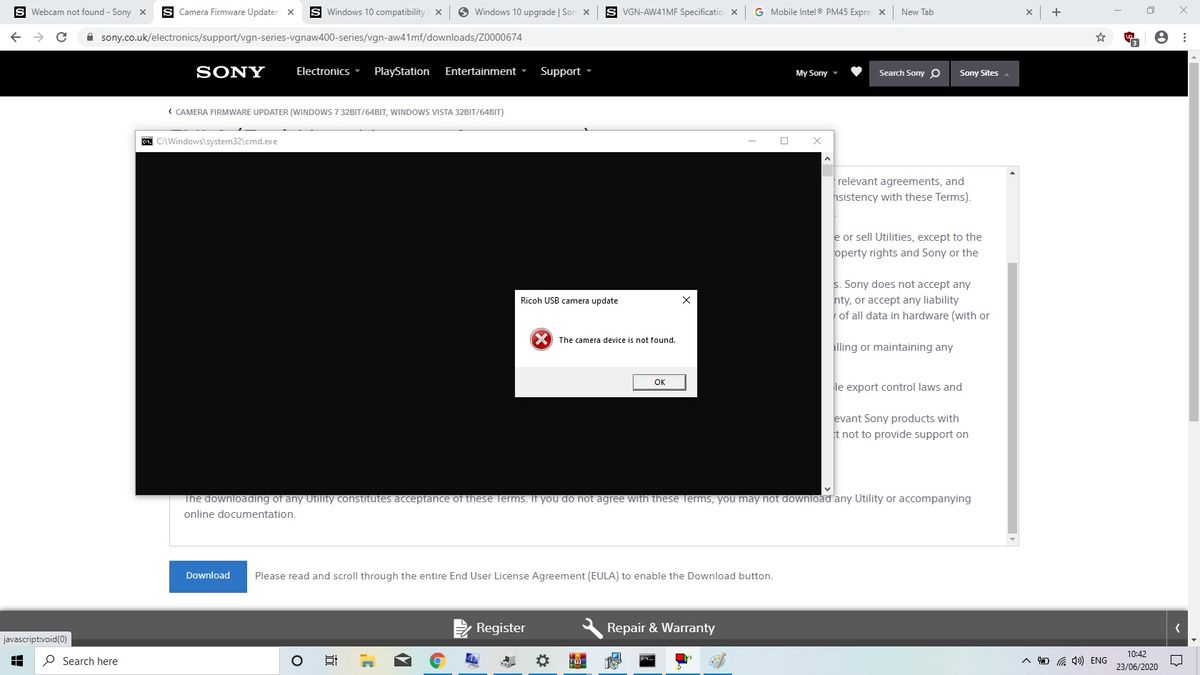
Task: Open File Explorer from the taskbar
Action: (367, 661)
